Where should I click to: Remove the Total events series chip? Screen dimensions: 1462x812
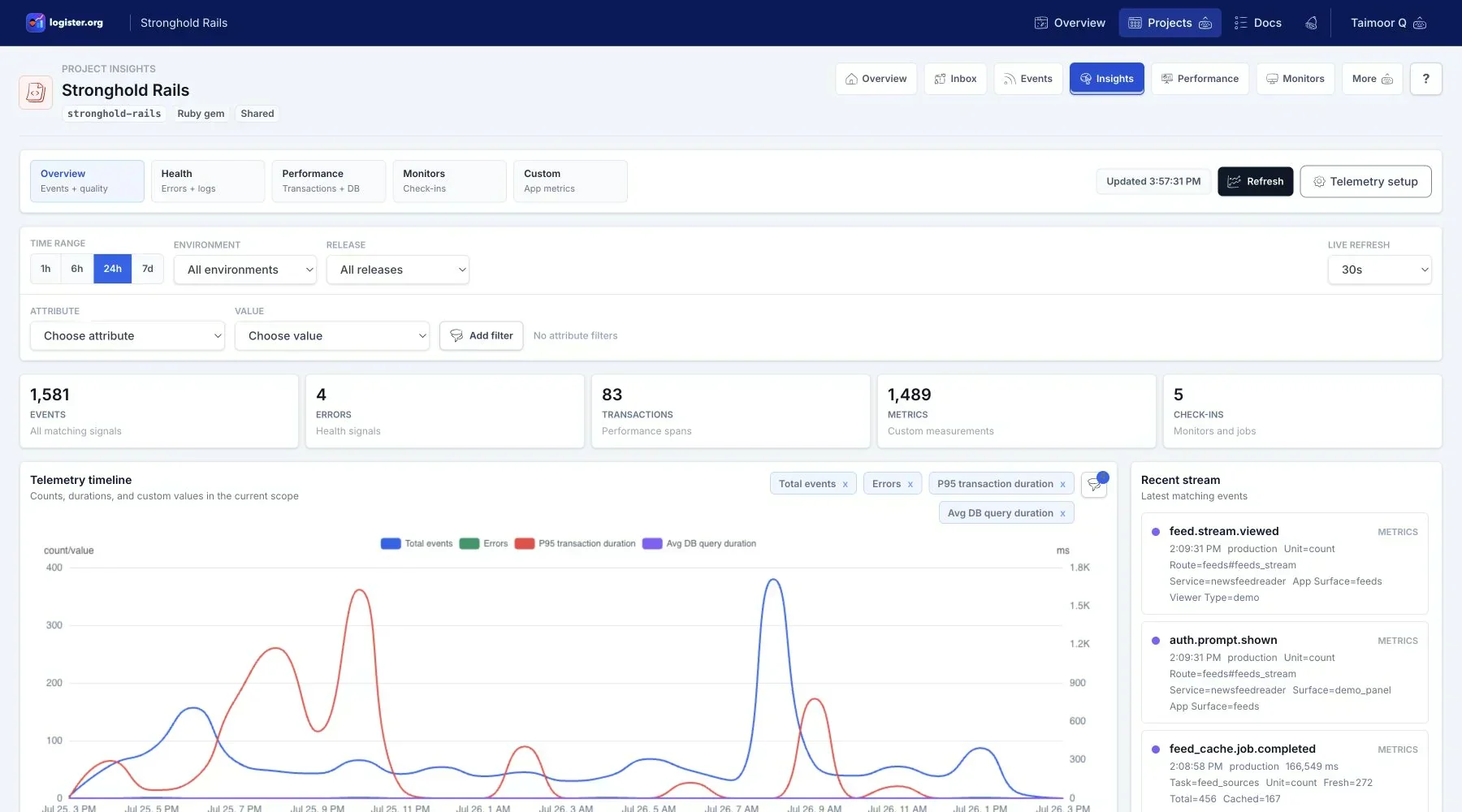point(845,485)
